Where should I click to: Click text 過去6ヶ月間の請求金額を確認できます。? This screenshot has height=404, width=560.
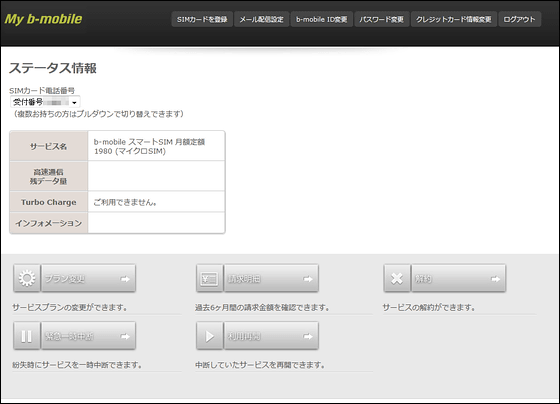coord(262,307)
